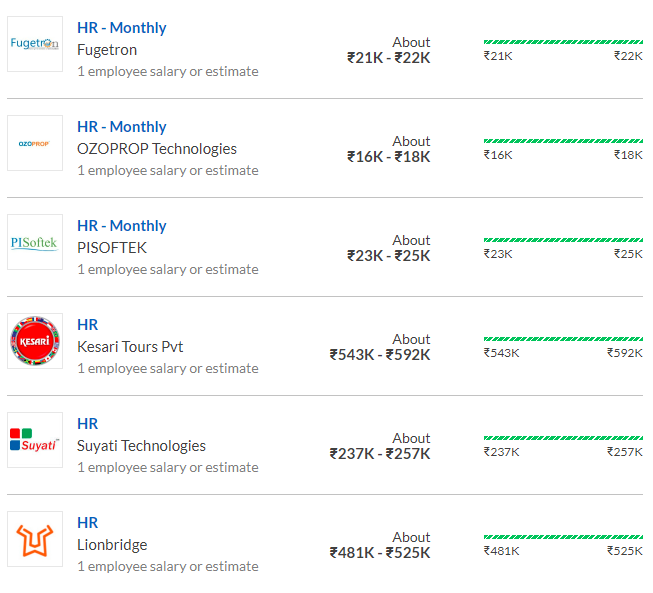This screenshot has height=593, width=653.
Task: Open OZOPROP HR - Monthly salary link
Action: [122, 127]
